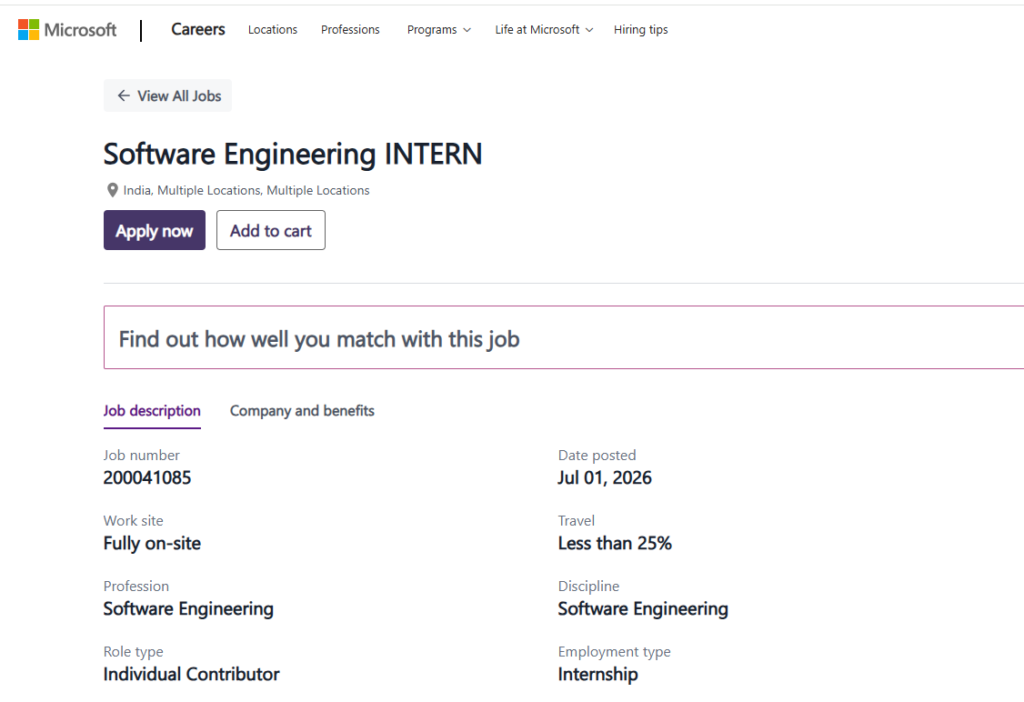Click the Job number label

(141, 455)
